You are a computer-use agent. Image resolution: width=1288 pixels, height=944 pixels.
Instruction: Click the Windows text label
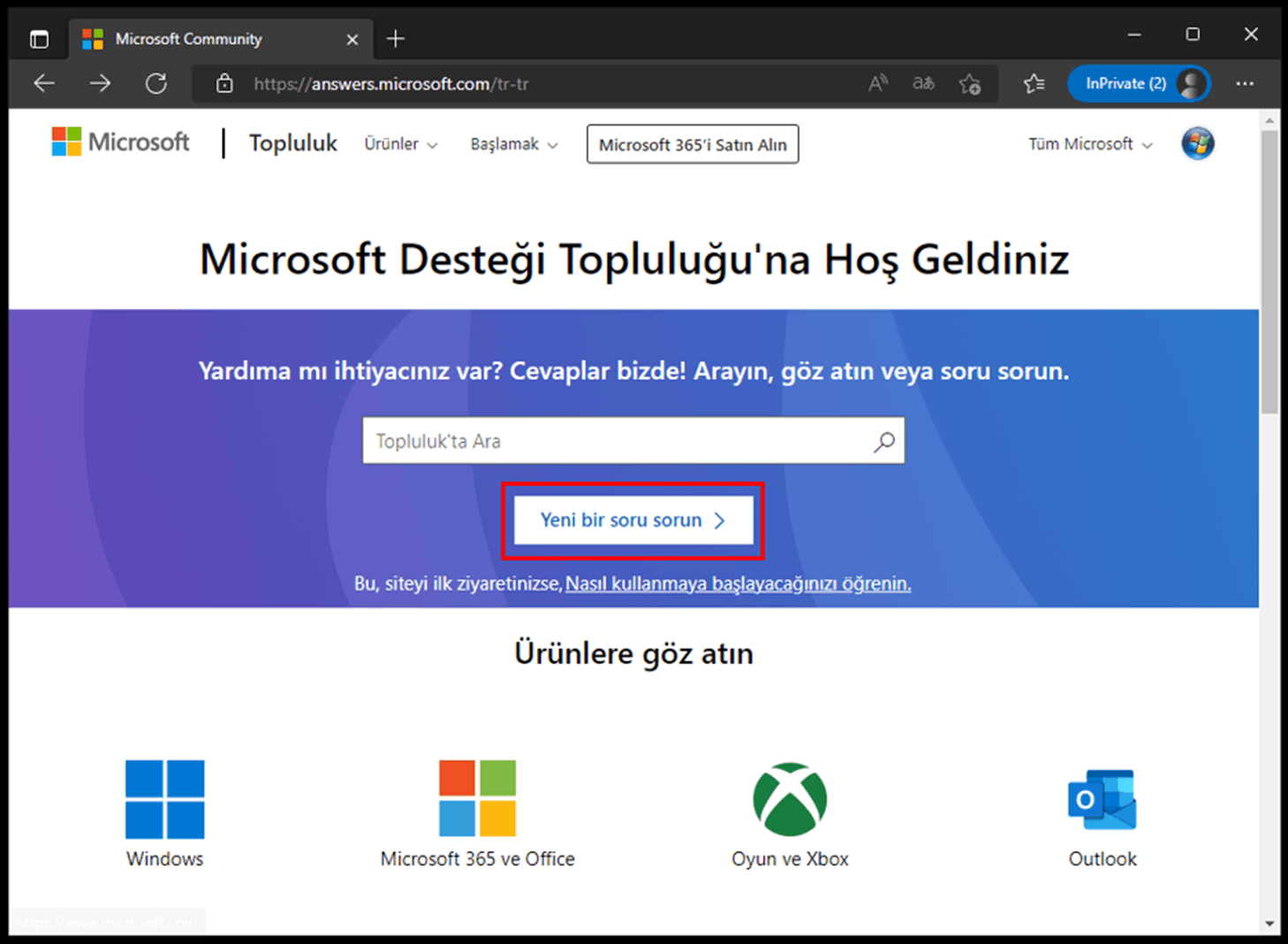tap(165, 858)
